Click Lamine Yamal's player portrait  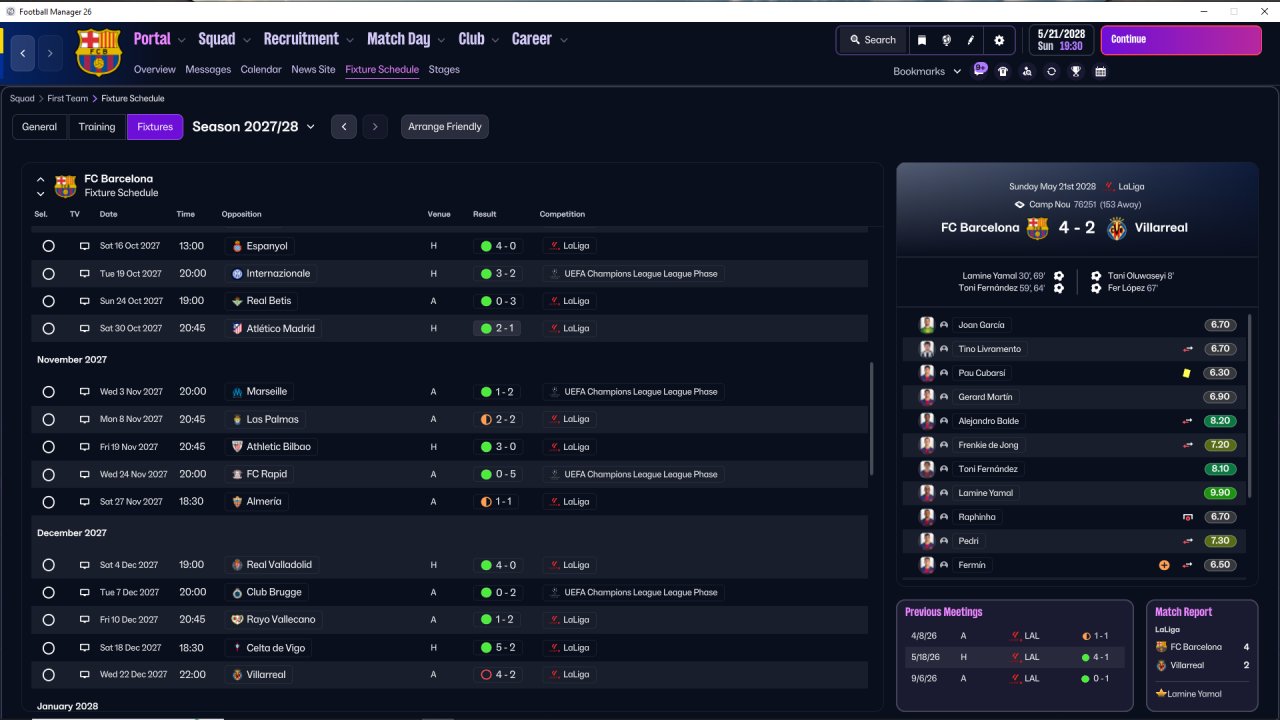(927, 493)
